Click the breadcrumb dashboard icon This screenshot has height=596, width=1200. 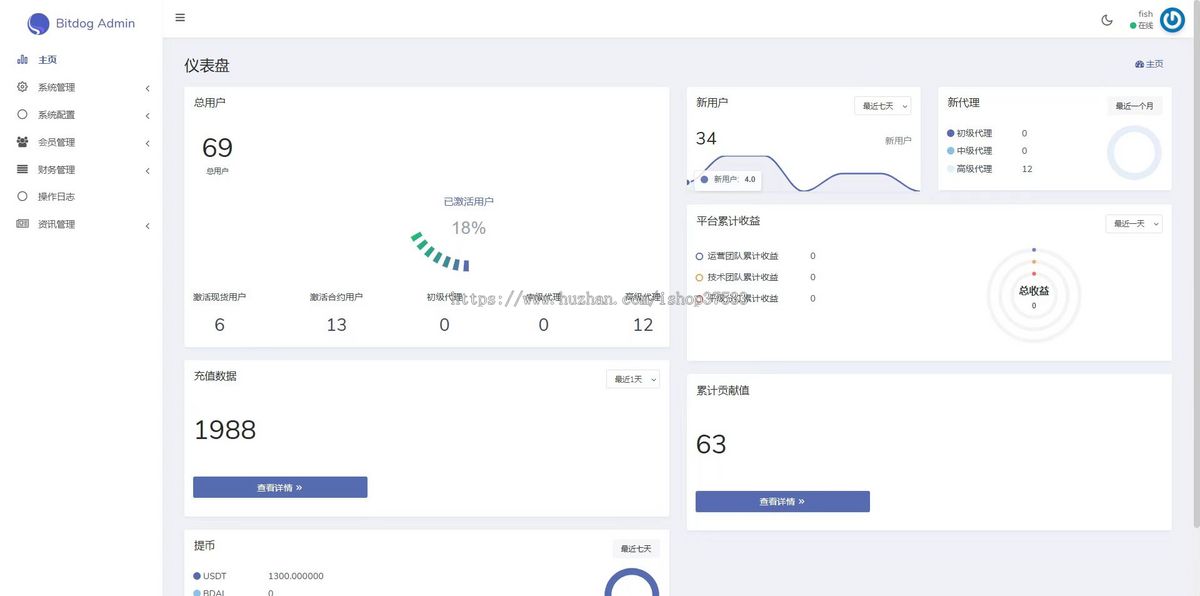(x=1139, y=64)
